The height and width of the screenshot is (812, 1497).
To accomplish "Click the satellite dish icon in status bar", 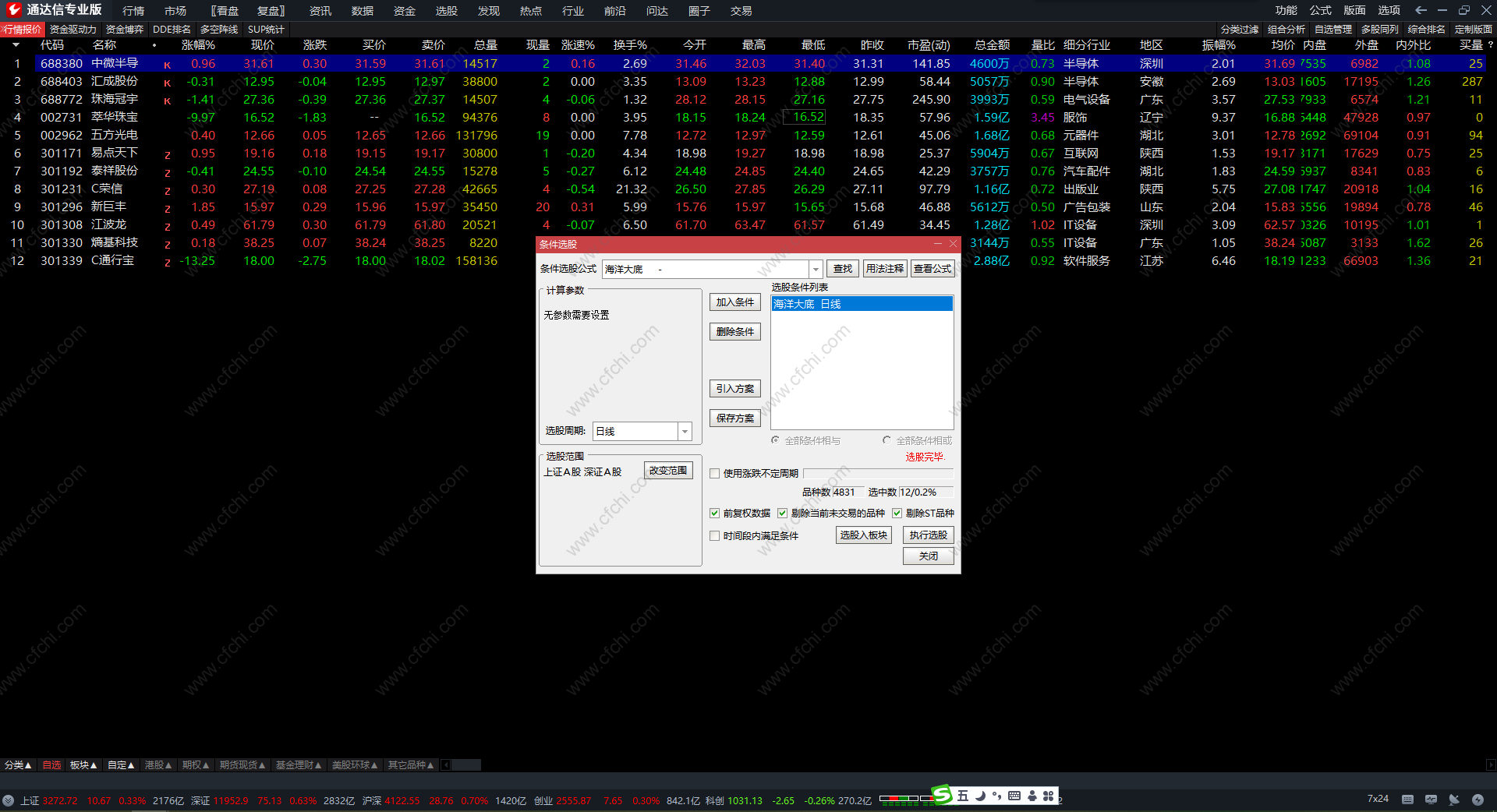I will (1454, 800).
